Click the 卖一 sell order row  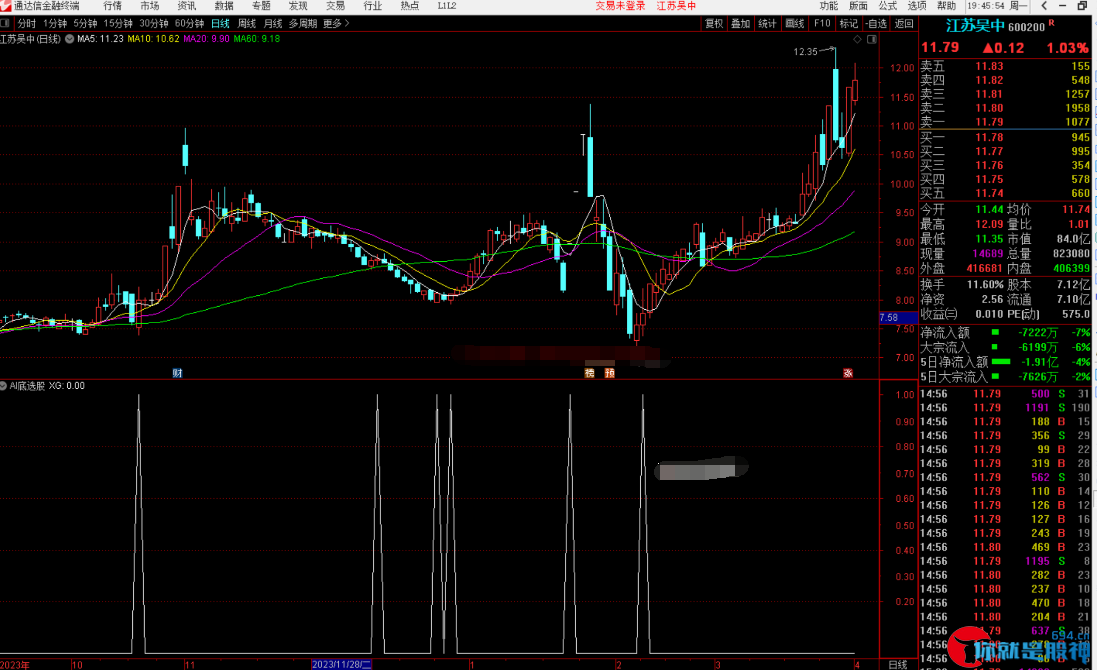pos(1005,122)
